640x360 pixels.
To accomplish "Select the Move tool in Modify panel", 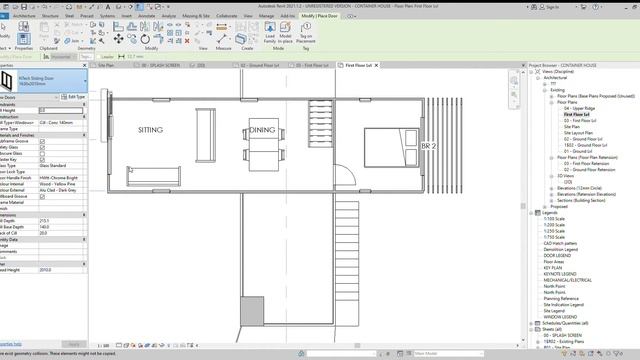I will 118,39.
